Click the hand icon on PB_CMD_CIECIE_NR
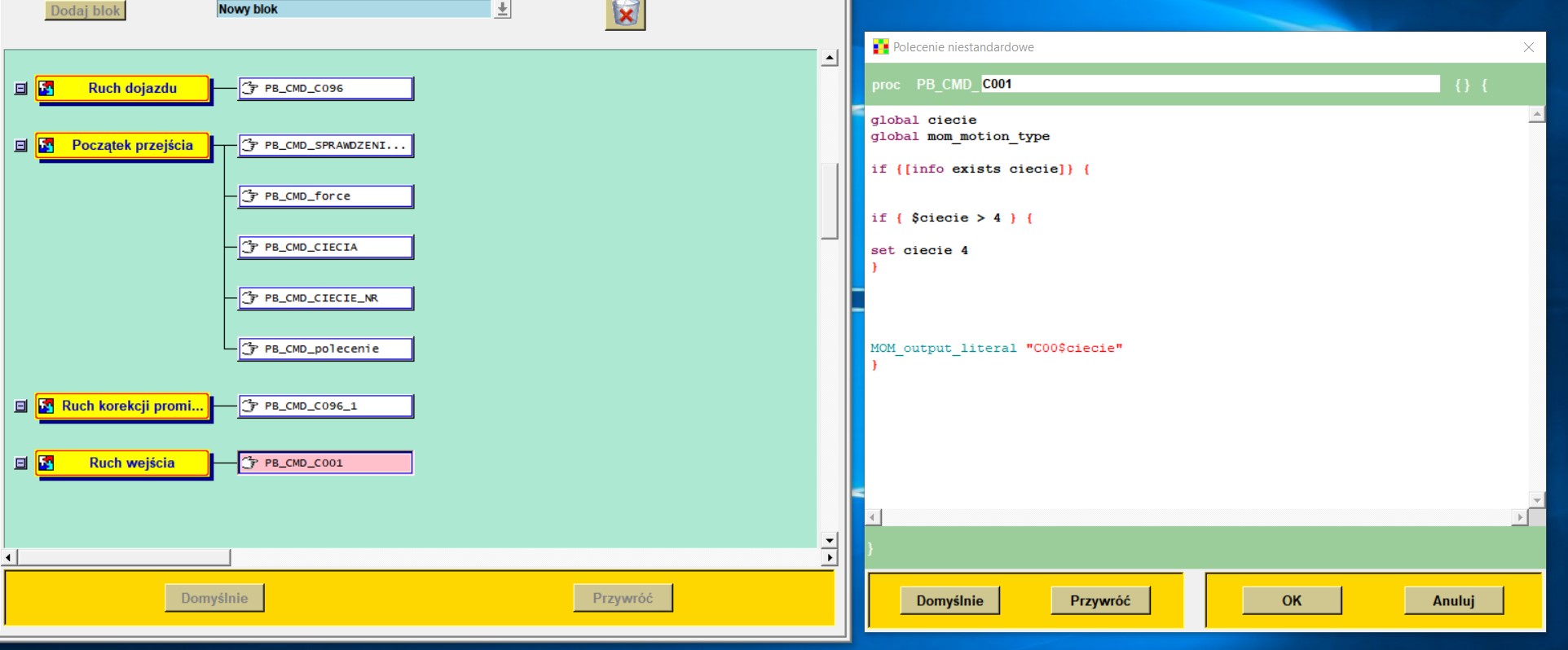This screenshot has width=1568, height=650. (250, 298)
